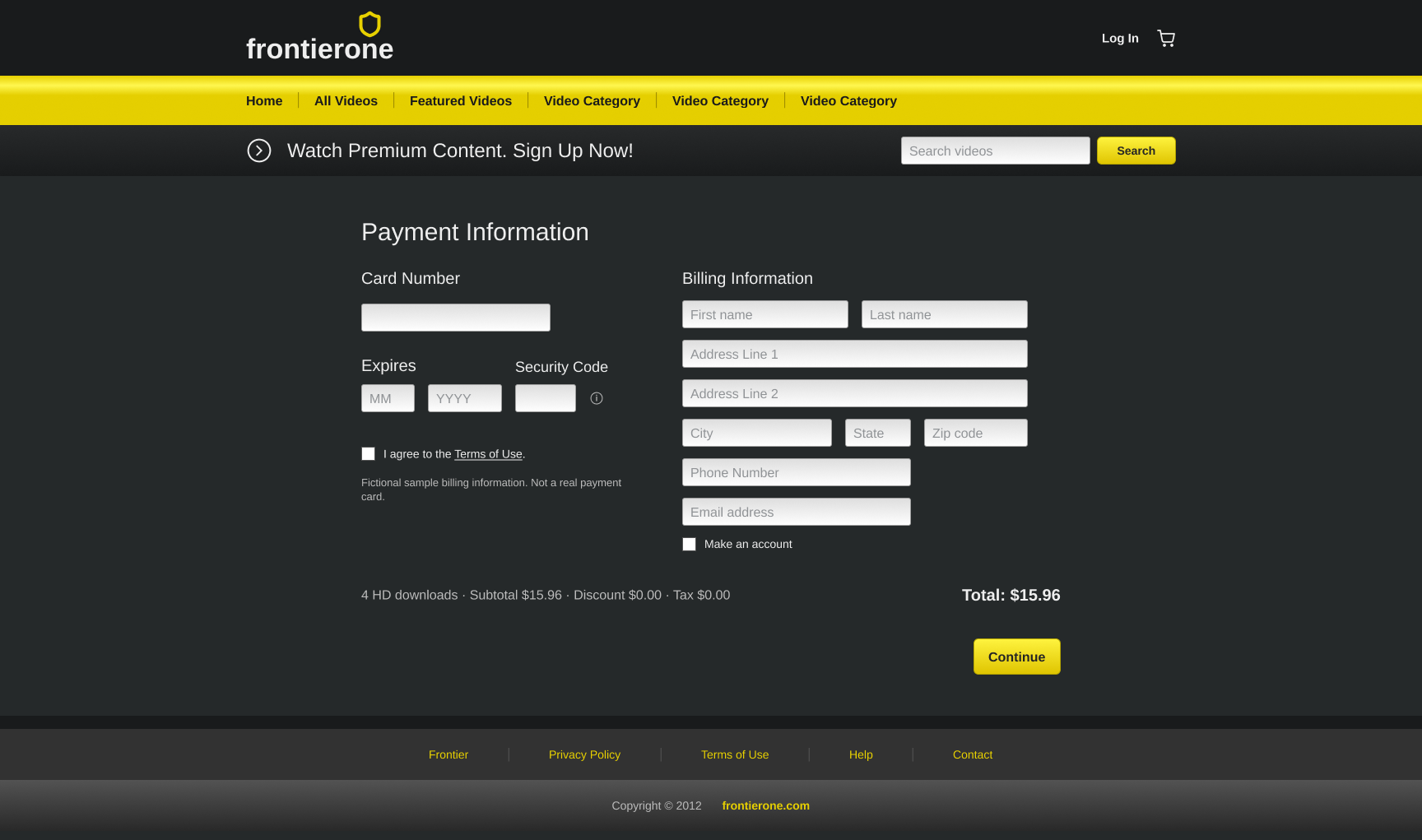Open the Privacy Policy footer link
The image size is (1422, 840).
coord(584,754)
